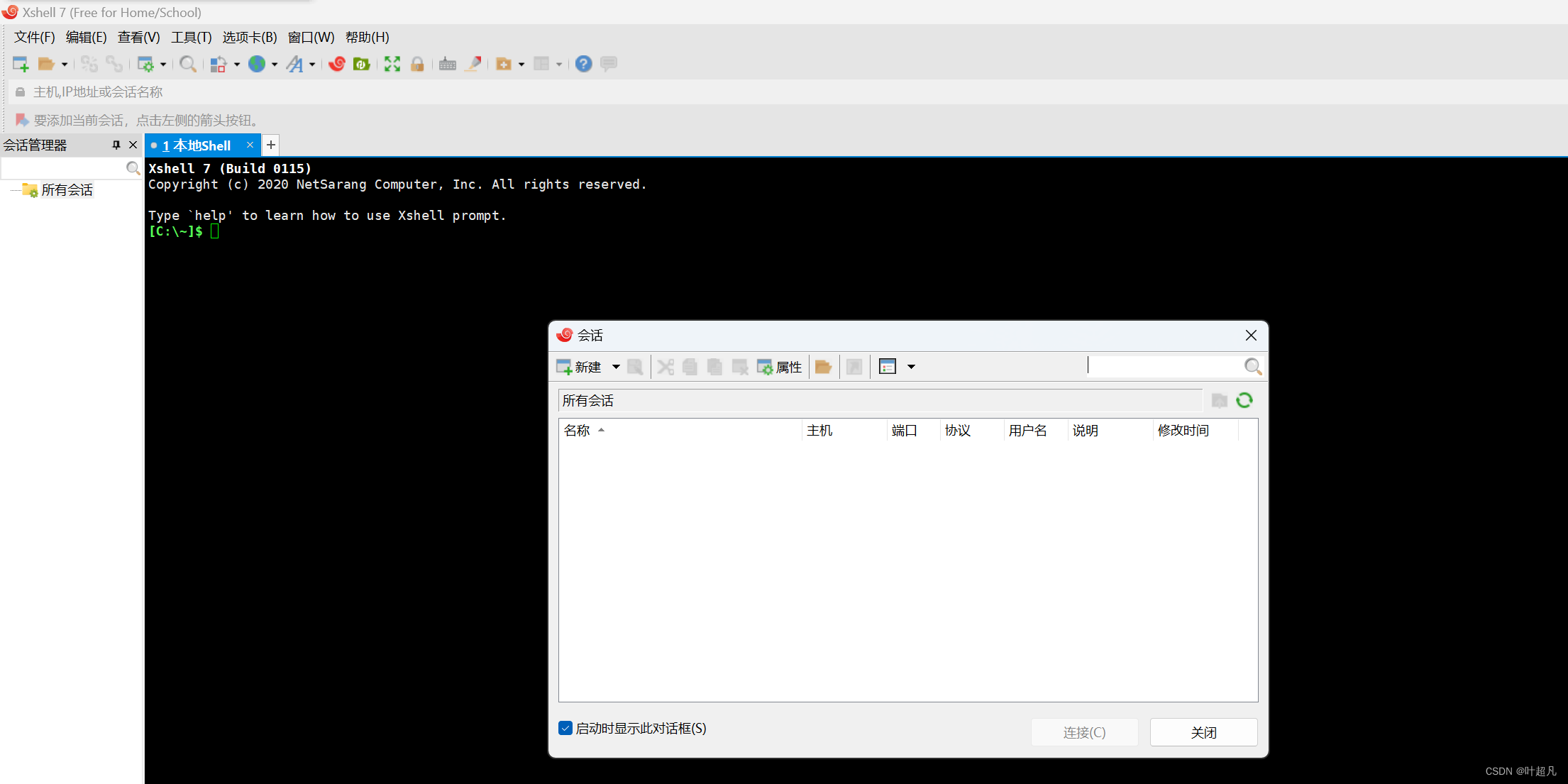Click the red swirl Xshell icon in toolbar

coord(337,64)
